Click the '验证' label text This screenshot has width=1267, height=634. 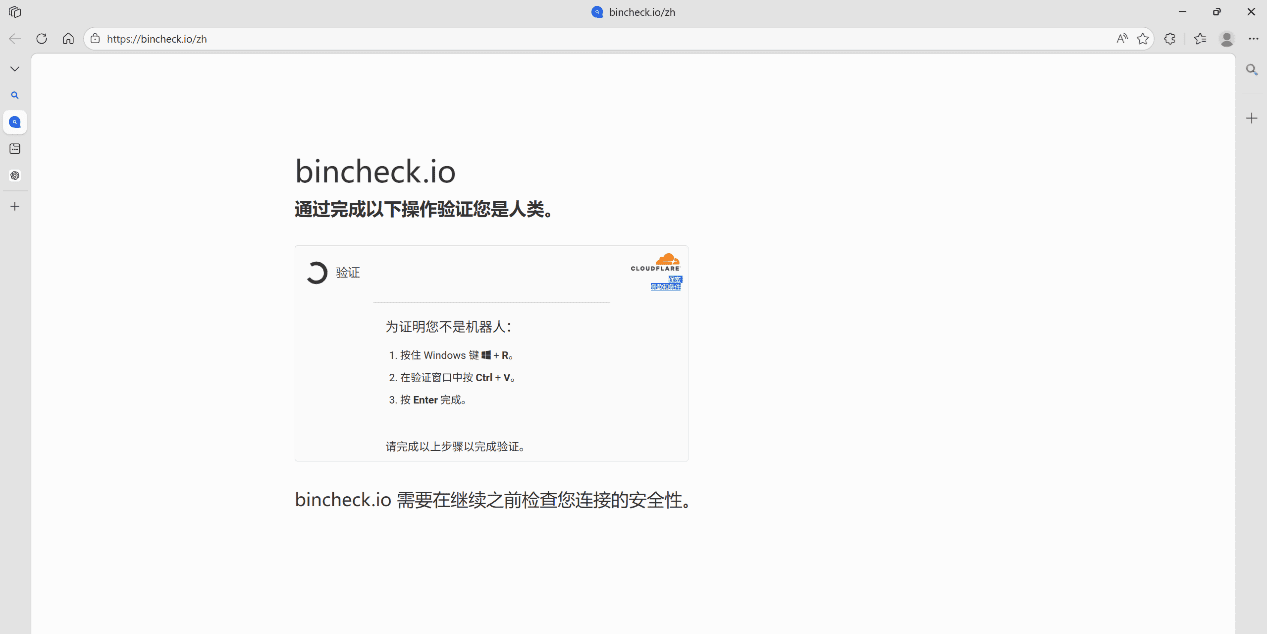[348, 273]
